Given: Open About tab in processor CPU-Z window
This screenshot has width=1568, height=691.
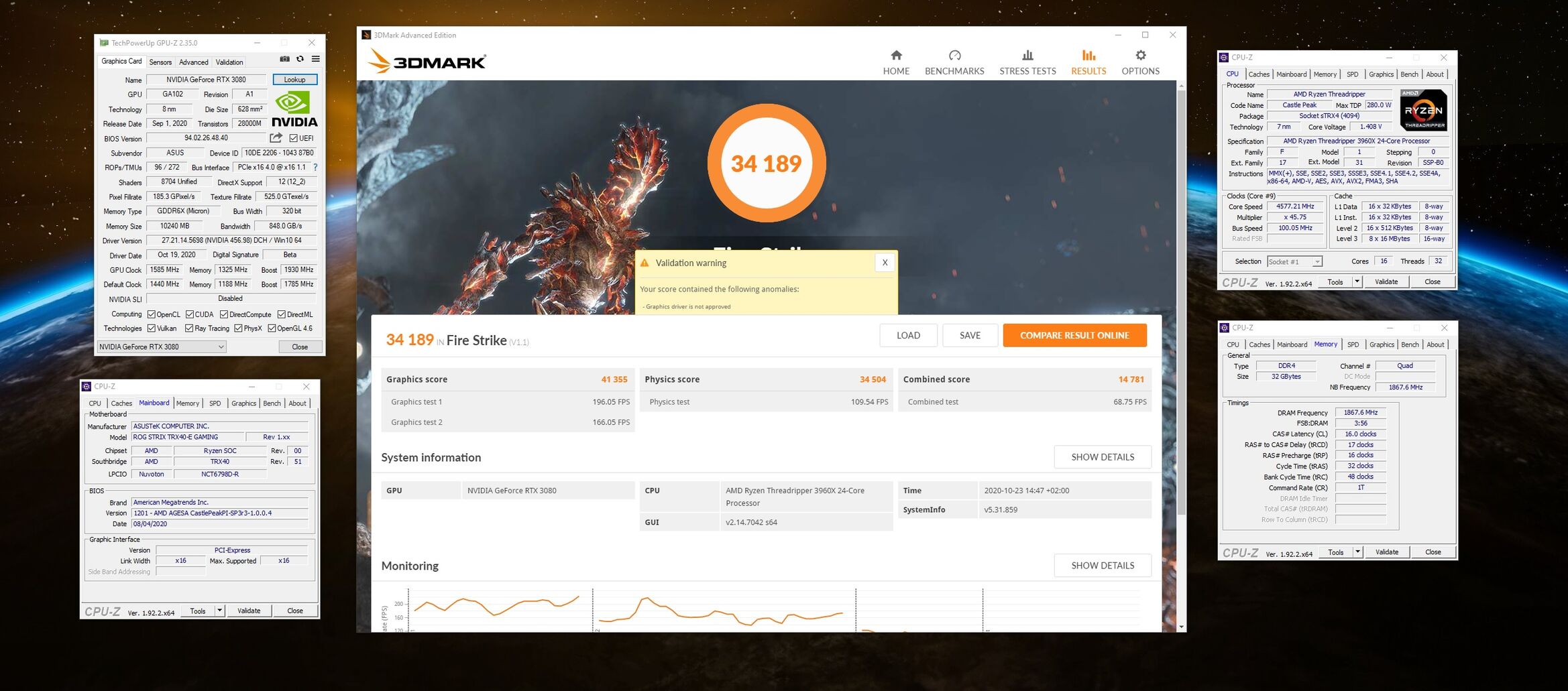Looking at the screenshot, I should coord(1435,74).
